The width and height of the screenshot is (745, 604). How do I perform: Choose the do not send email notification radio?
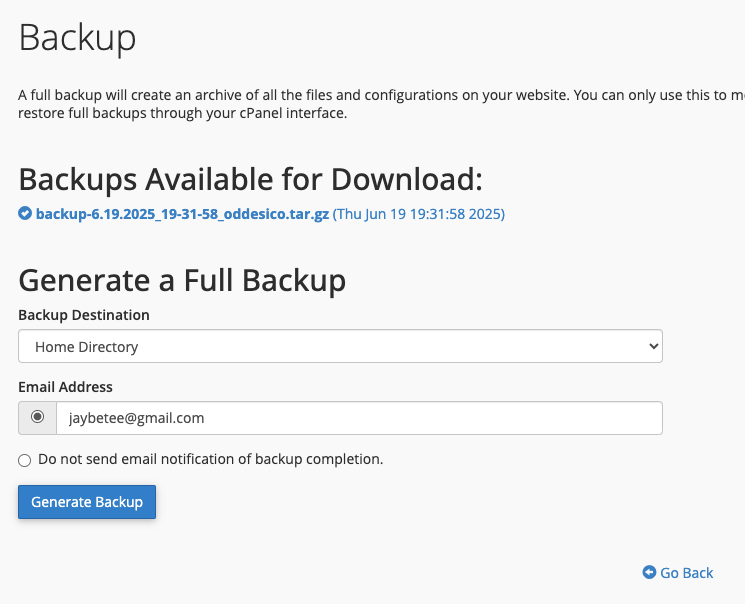[x=25, y=460]
